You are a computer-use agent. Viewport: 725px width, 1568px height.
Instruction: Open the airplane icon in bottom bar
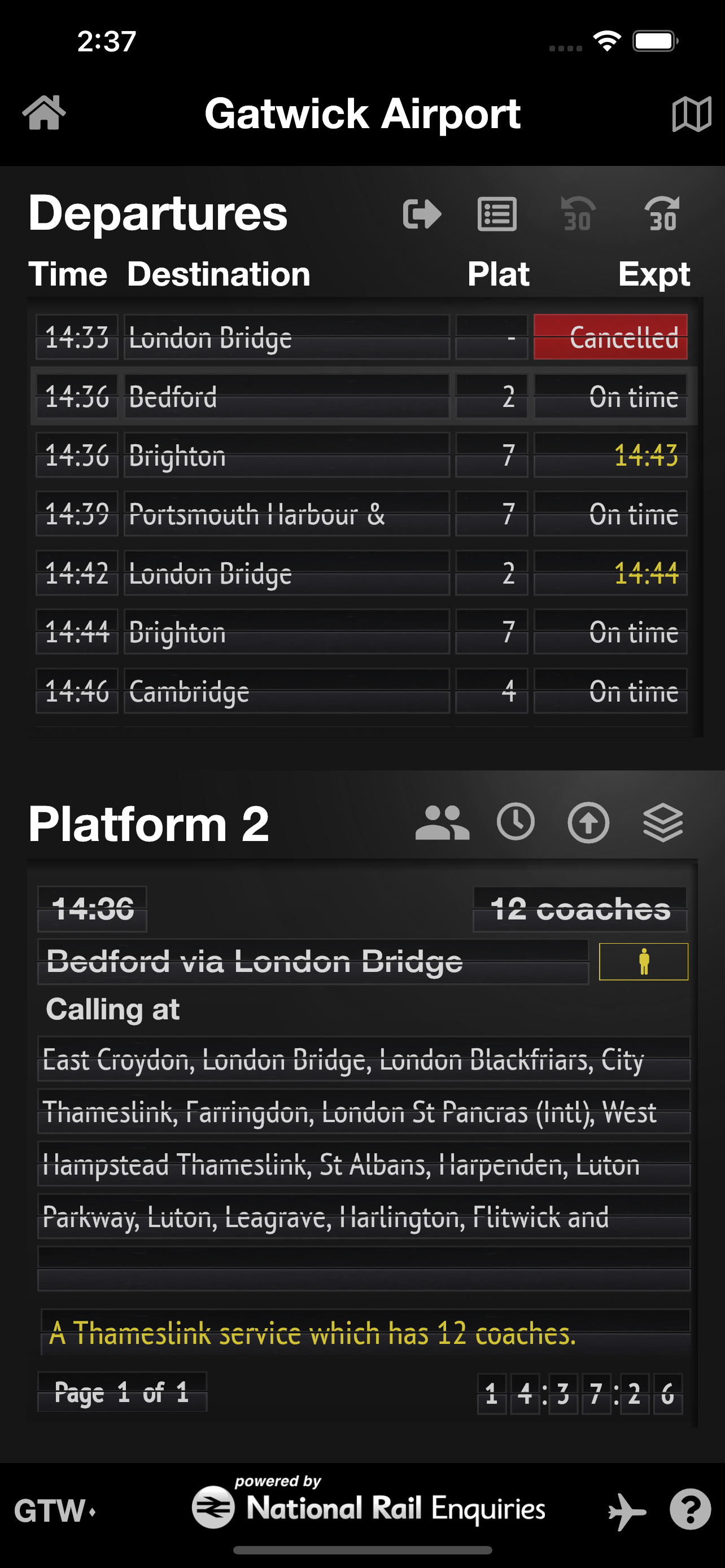(x=627, y=1511)
